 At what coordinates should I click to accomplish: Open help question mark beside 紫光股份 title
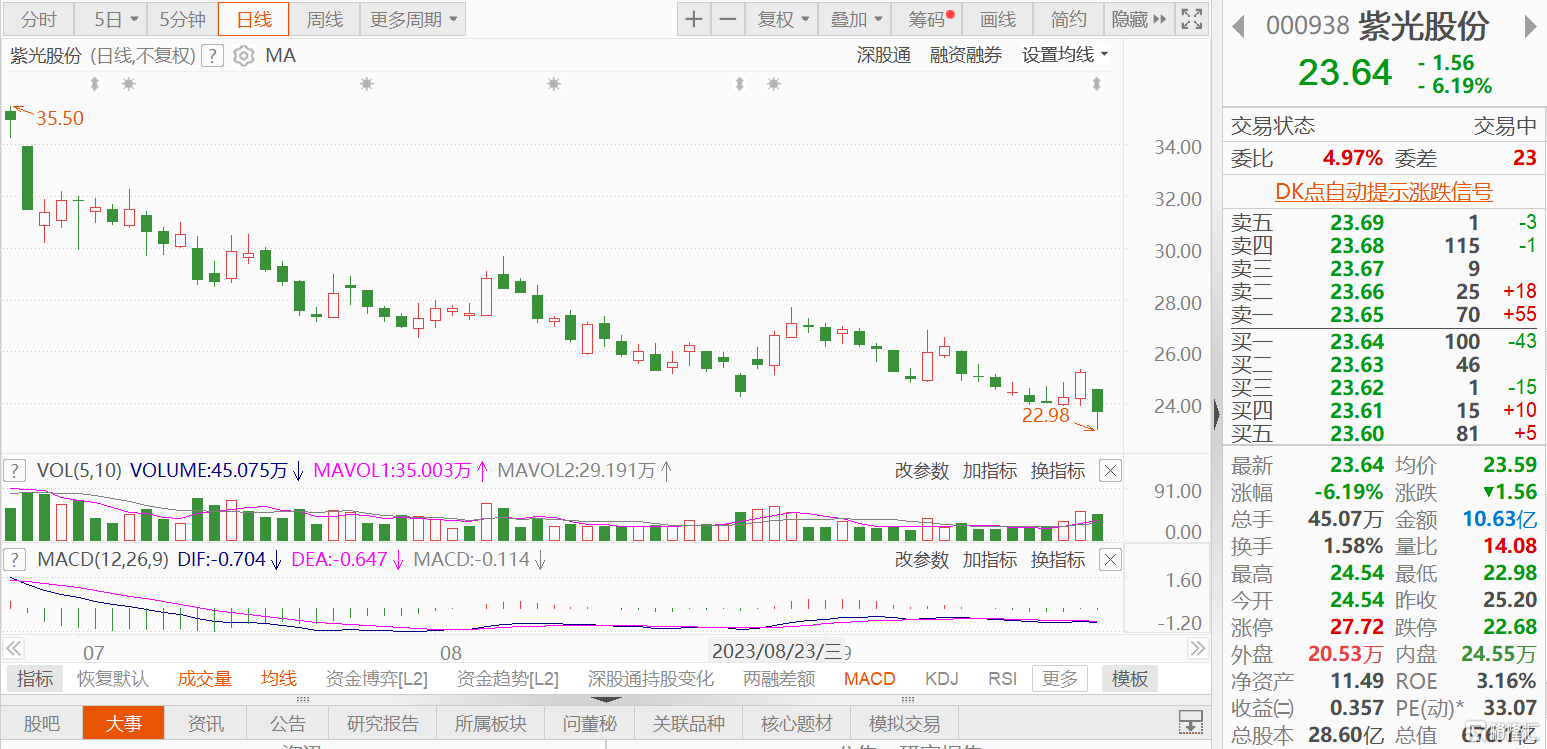pyautogui.click(x=211, y=56)
